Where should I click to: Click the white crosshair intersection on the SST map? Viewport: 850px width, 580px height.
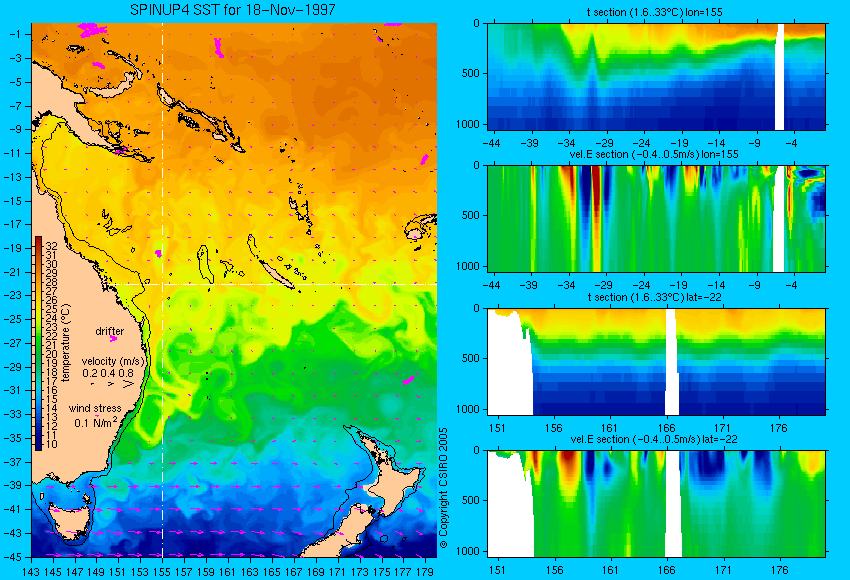pyautogui.click(x=162, y=284)
